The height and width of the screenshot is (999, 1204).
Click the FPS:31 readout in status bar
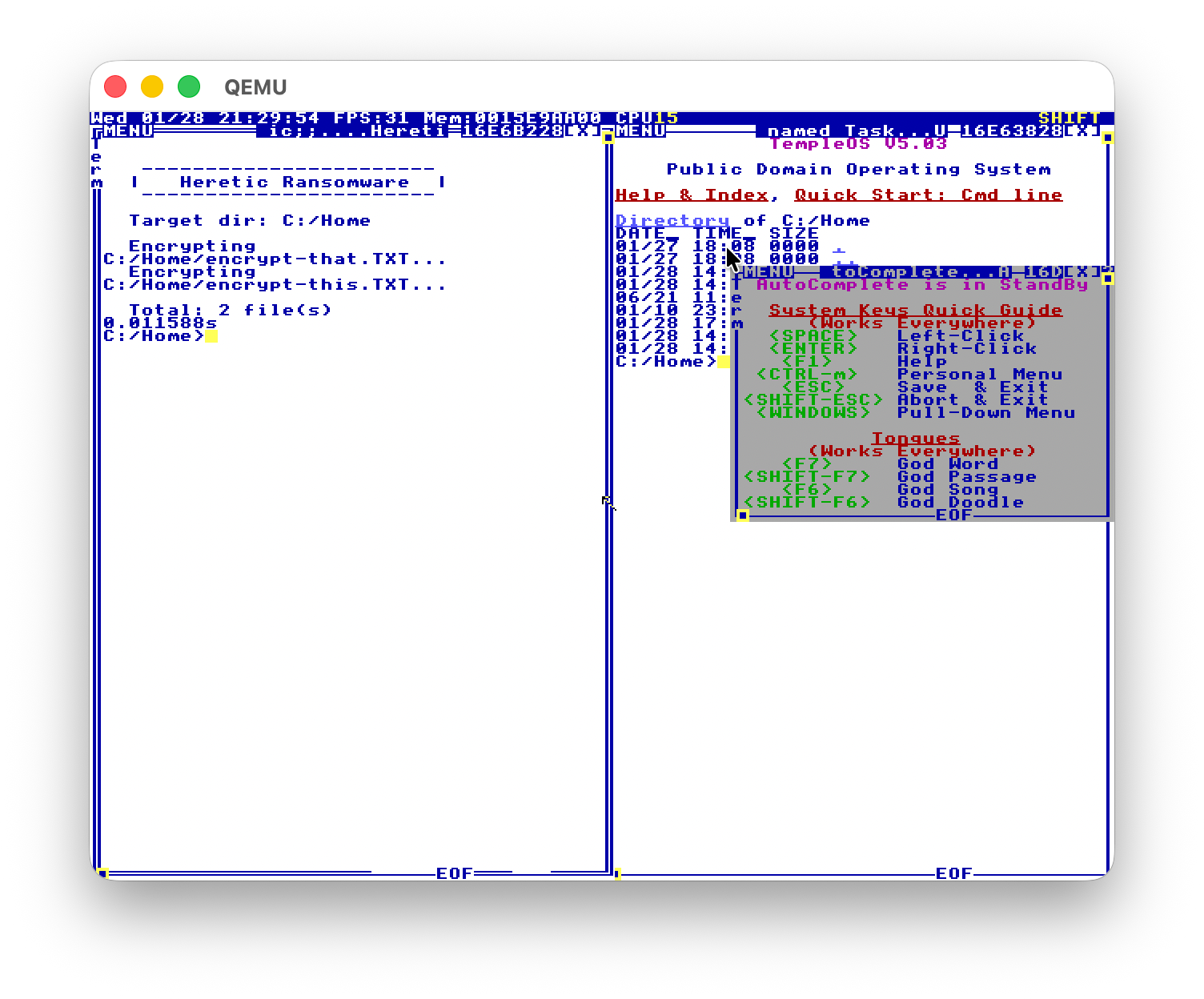pyautogui.click(x=371, y=118)
